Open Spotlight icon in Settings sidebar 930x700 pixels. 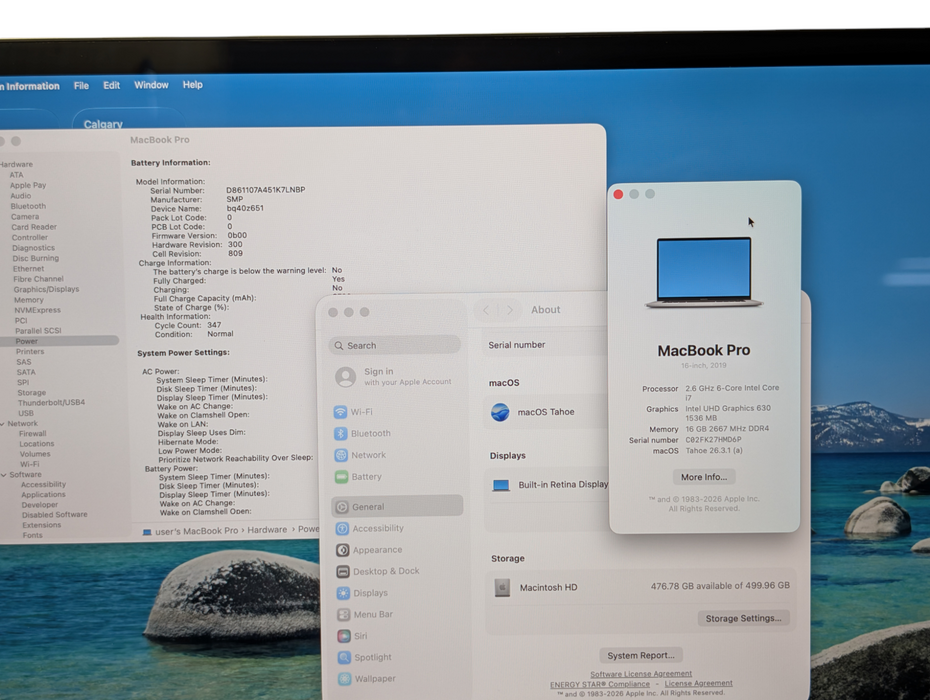[344, 657]
